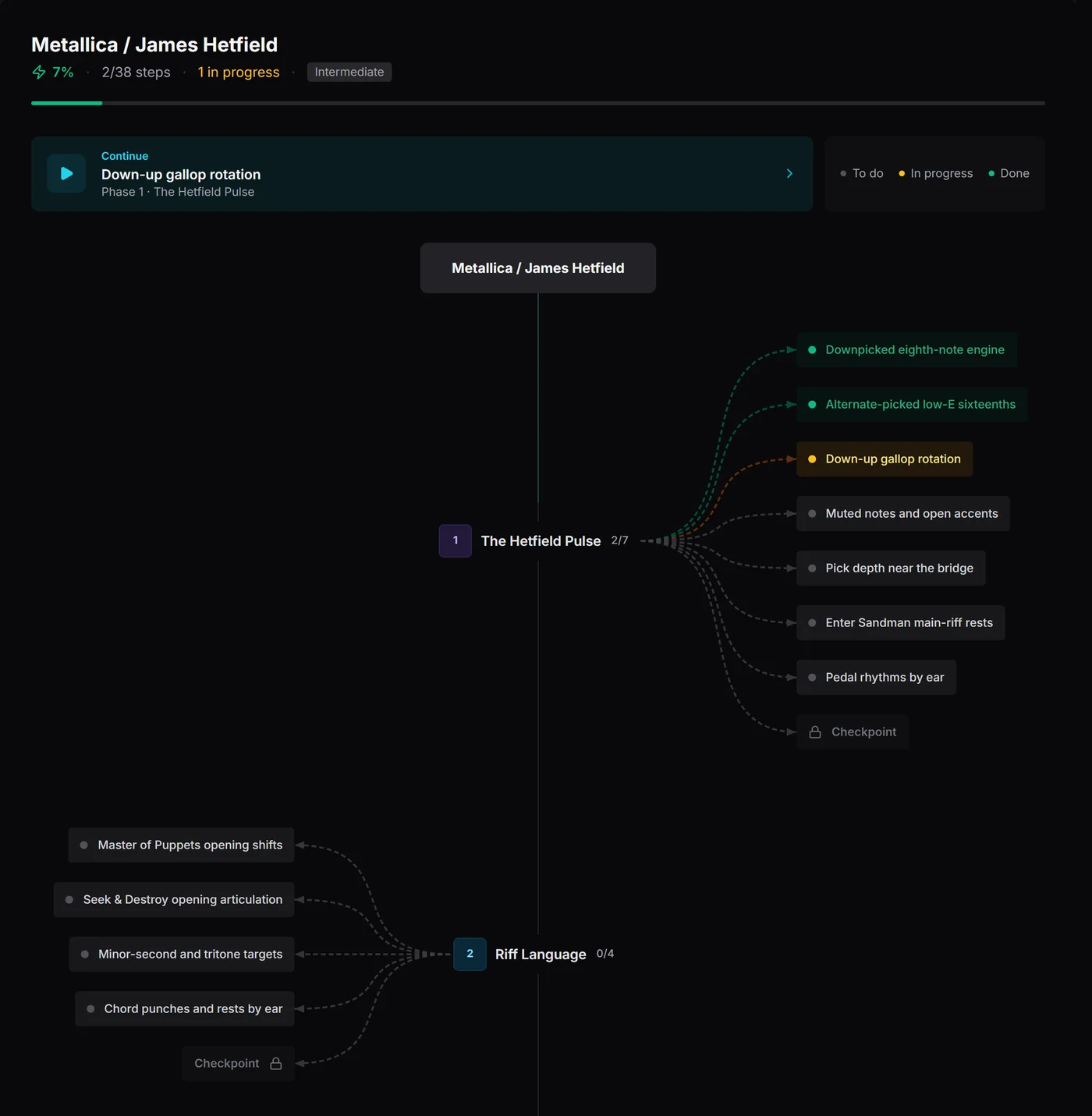Click the Intermediate level badge

pyautogui.click(x=349, y=72)
